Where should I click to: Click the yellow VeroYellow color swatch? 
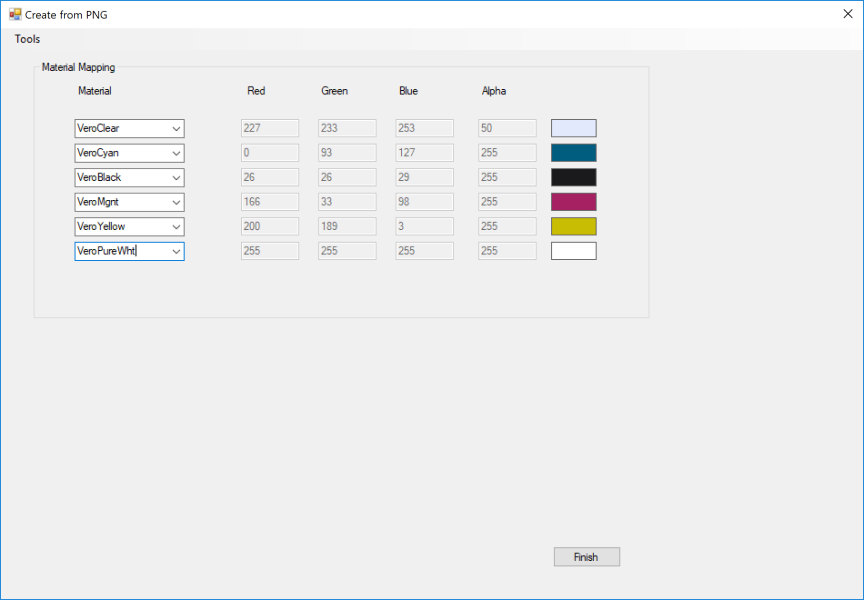coord(574,226)
